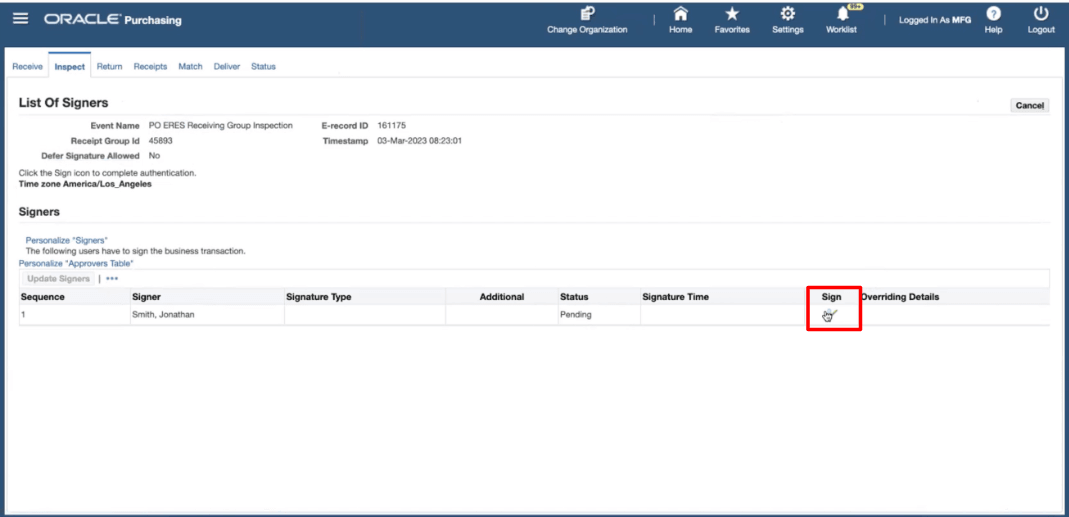The height and width of the screenshot is (517, 1069).
Task: Click Sign icon for Smith, Jonathan
Action: [829, 315]
